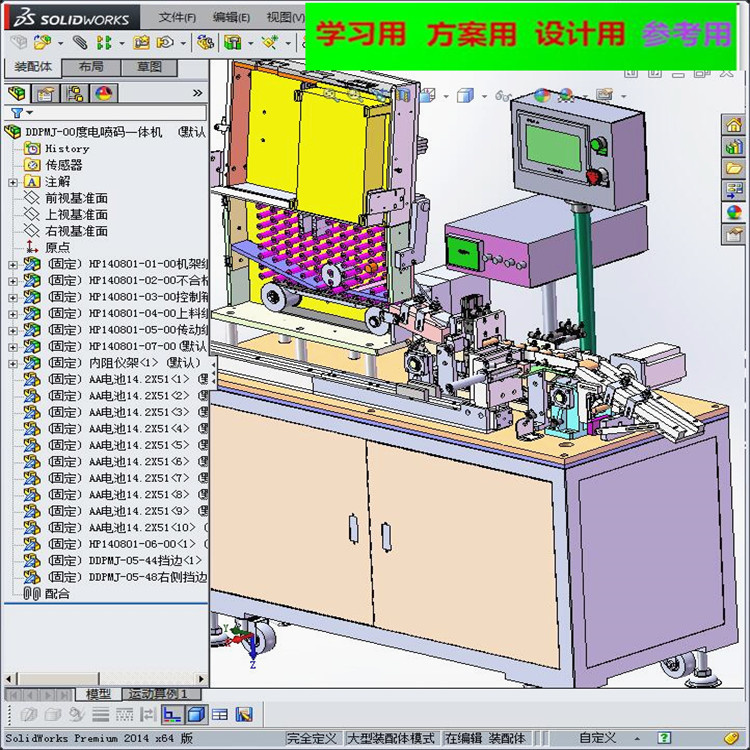Expand the HP140801-04-00上料 subassembly node
The image size is (750, 750).
[x=13, y=314]
